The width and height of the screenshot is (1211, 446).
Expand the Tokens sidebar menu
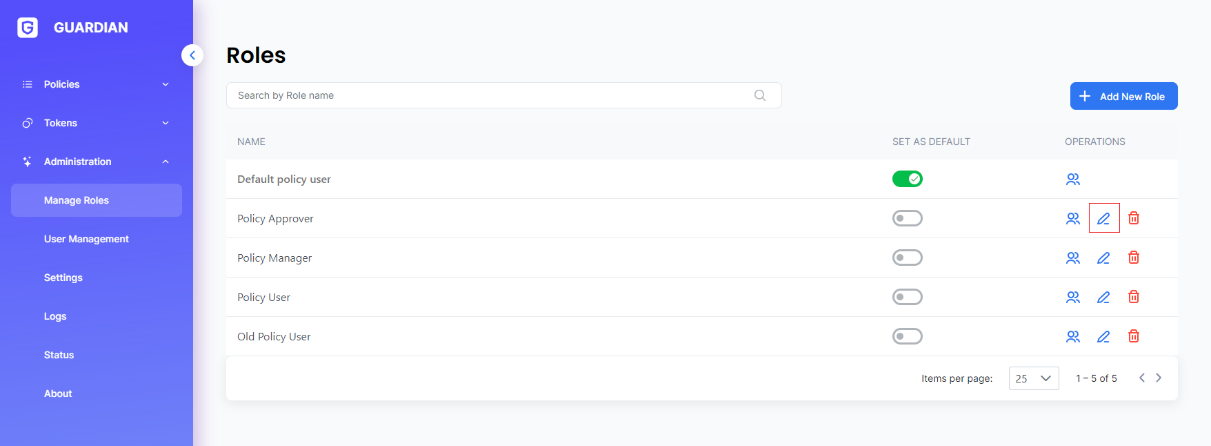coord(96,123)
